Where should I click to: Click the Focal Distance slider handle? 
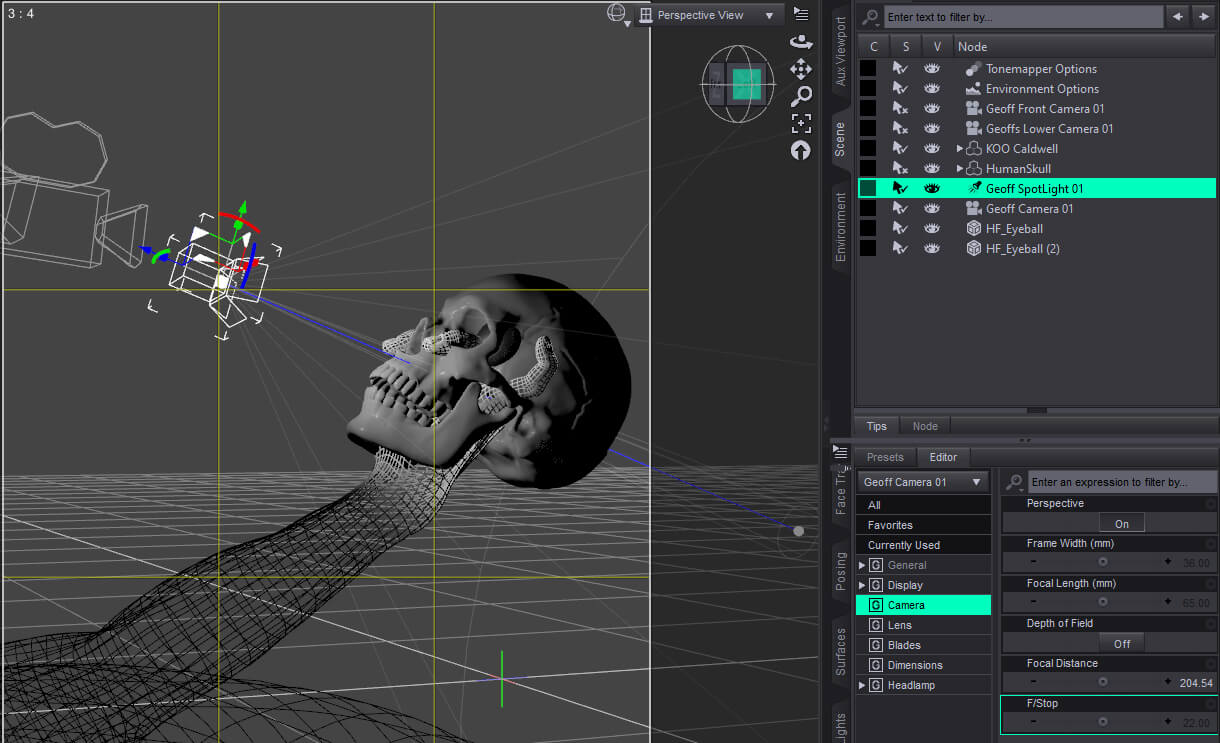pos(1103,682)
